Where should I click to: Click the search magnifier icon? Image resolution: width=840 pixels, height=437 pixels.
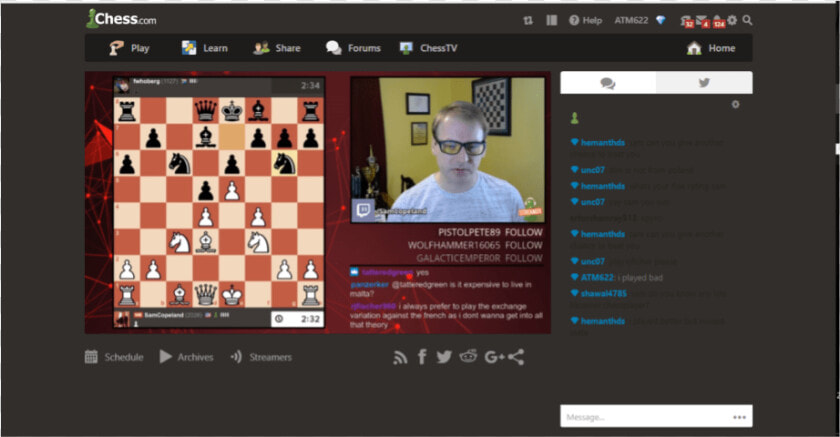point(747,20)
